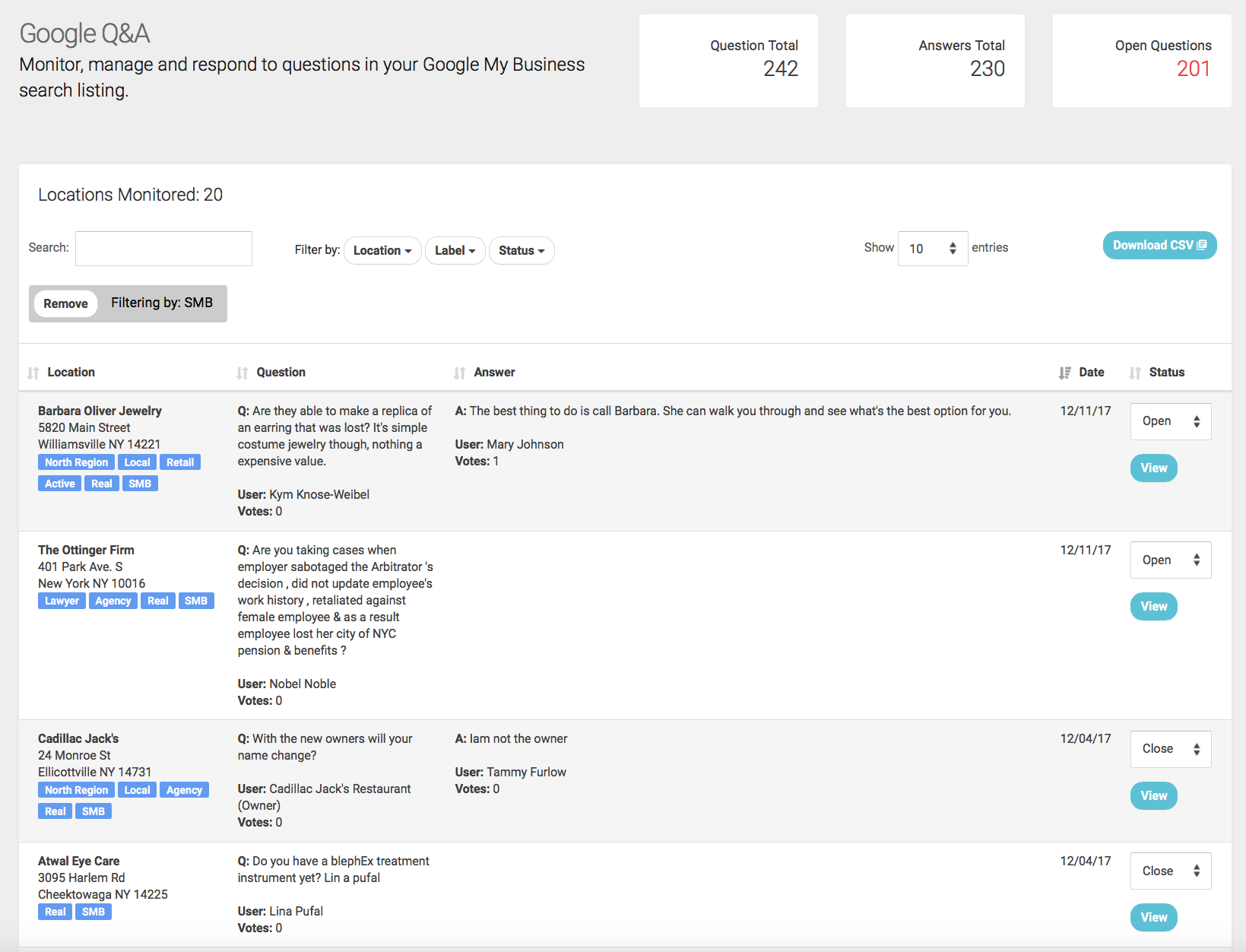
Task: Click SMB label on The Ottinger Firm
Action: (196, 601)
